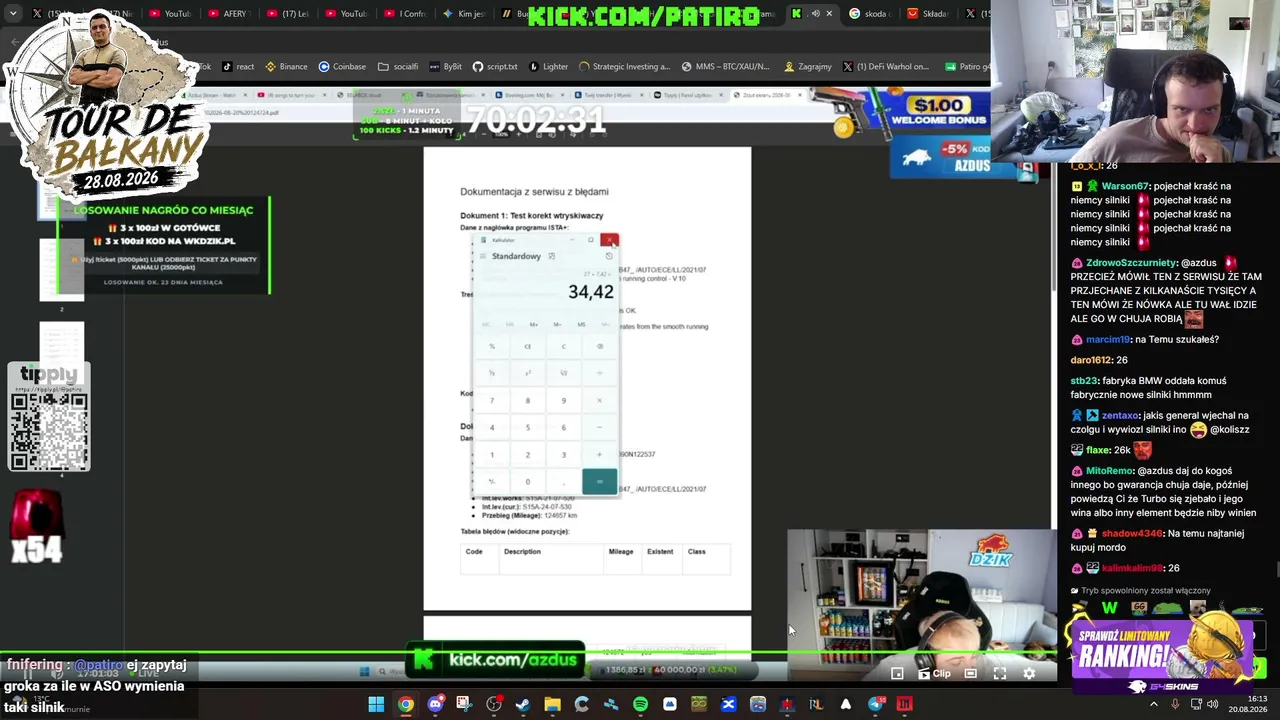
Task: Click the Calculator digit 5 key
Action: pyautogui.click(x=528, y=427)
